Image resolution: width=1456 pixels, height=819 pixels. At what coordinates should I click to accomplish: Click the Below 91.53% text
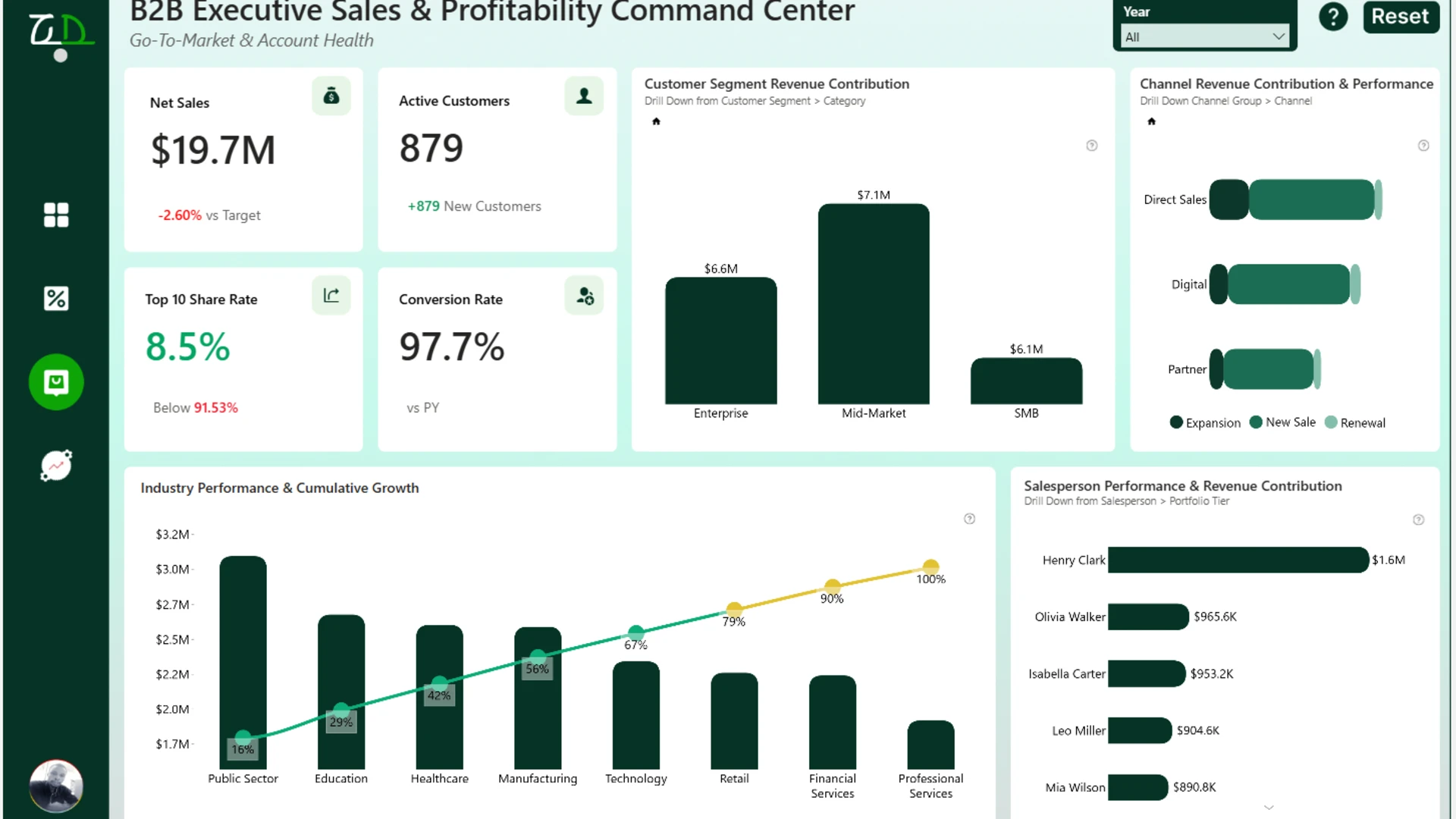[x=196, y=408]
